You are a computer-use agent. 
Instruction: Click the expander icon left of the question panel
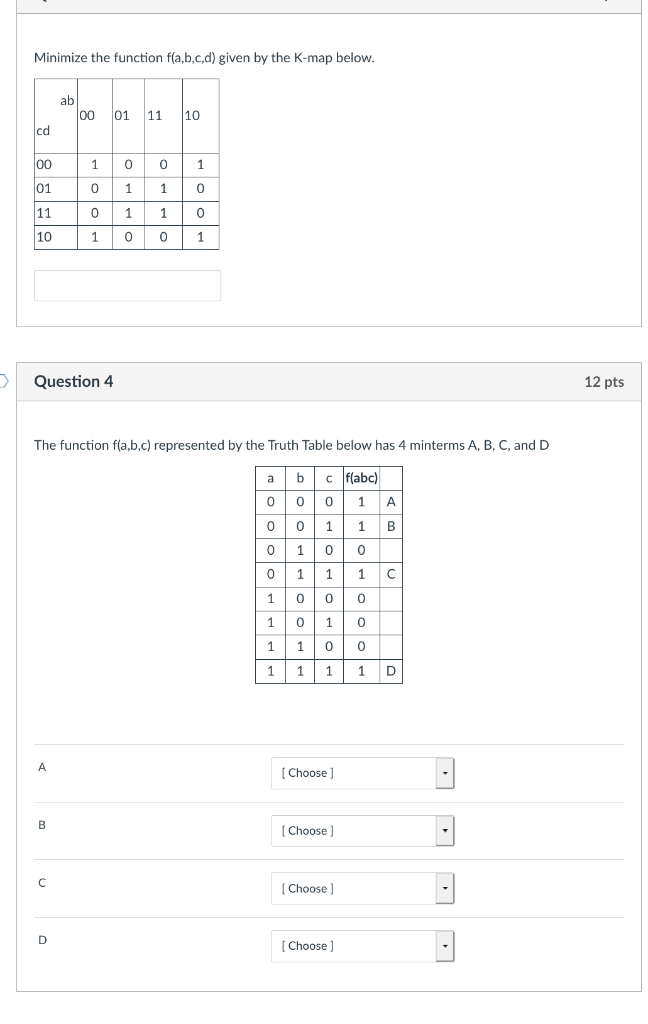(4, 381)
